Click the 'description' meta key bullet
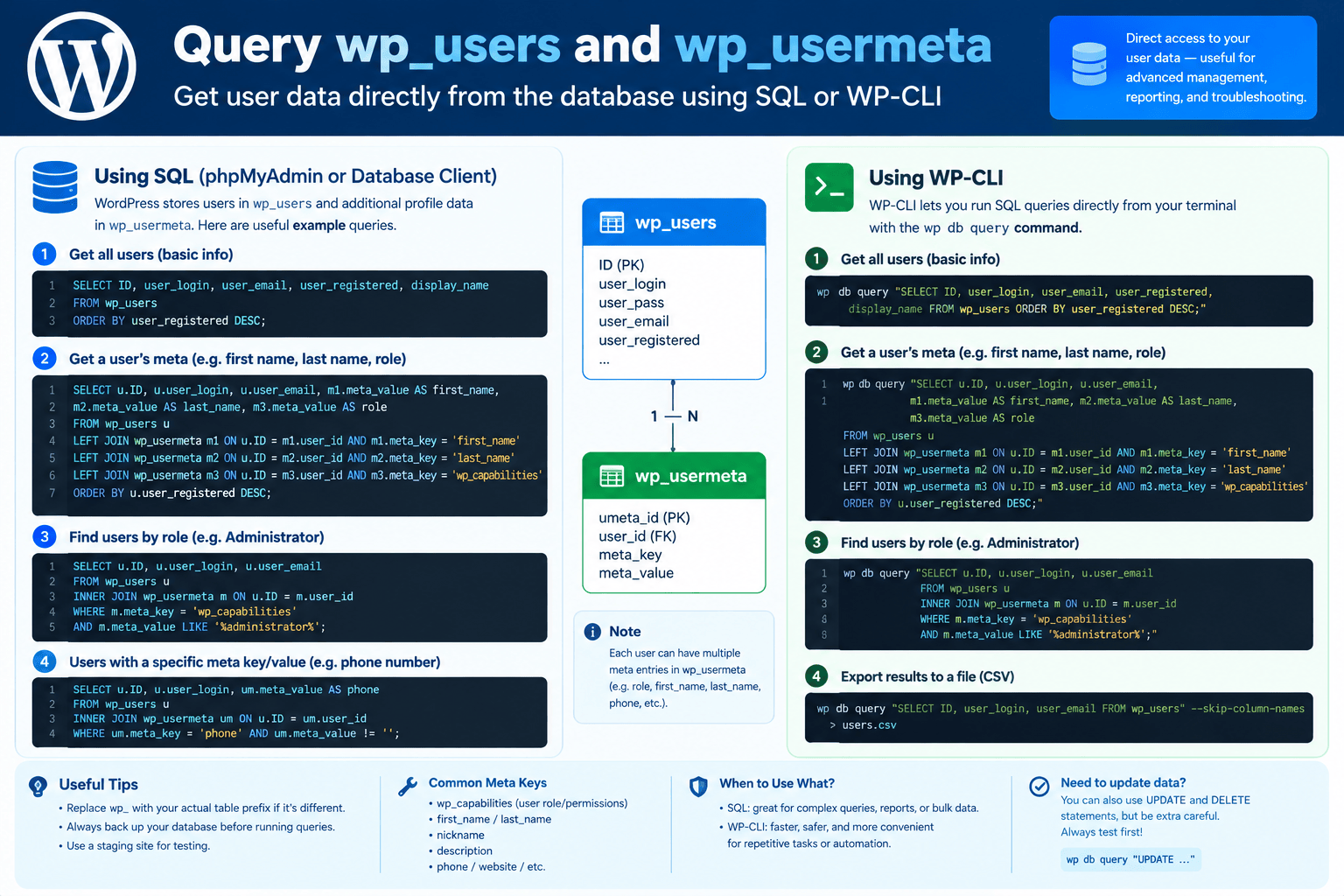Screen dimensions: 1344x896 [465, 850]
